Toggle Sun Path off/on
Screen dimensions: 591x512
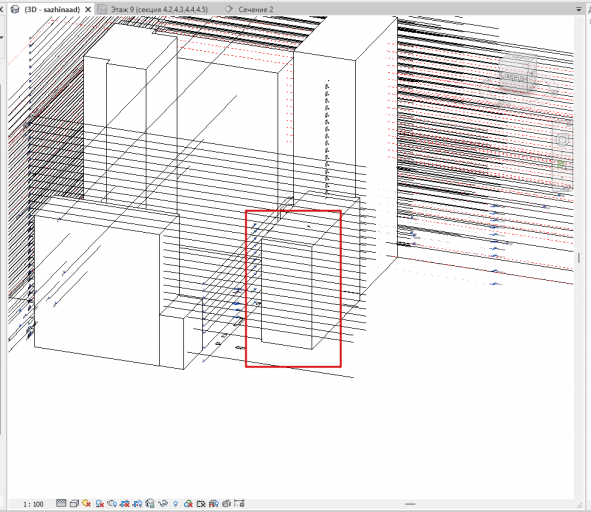pyautogui.click(x=86, y=503)
